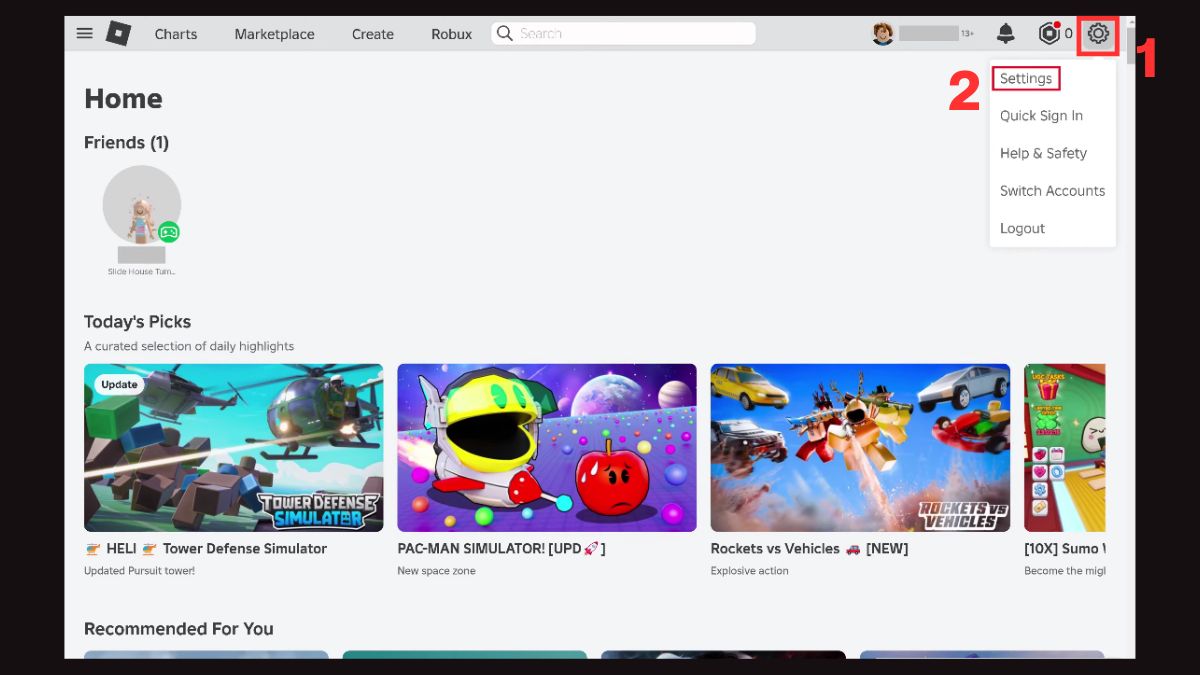Viewport: 1200px width, 675px height.
Task: Go to the Charts tab
Action: pos(176,34)
